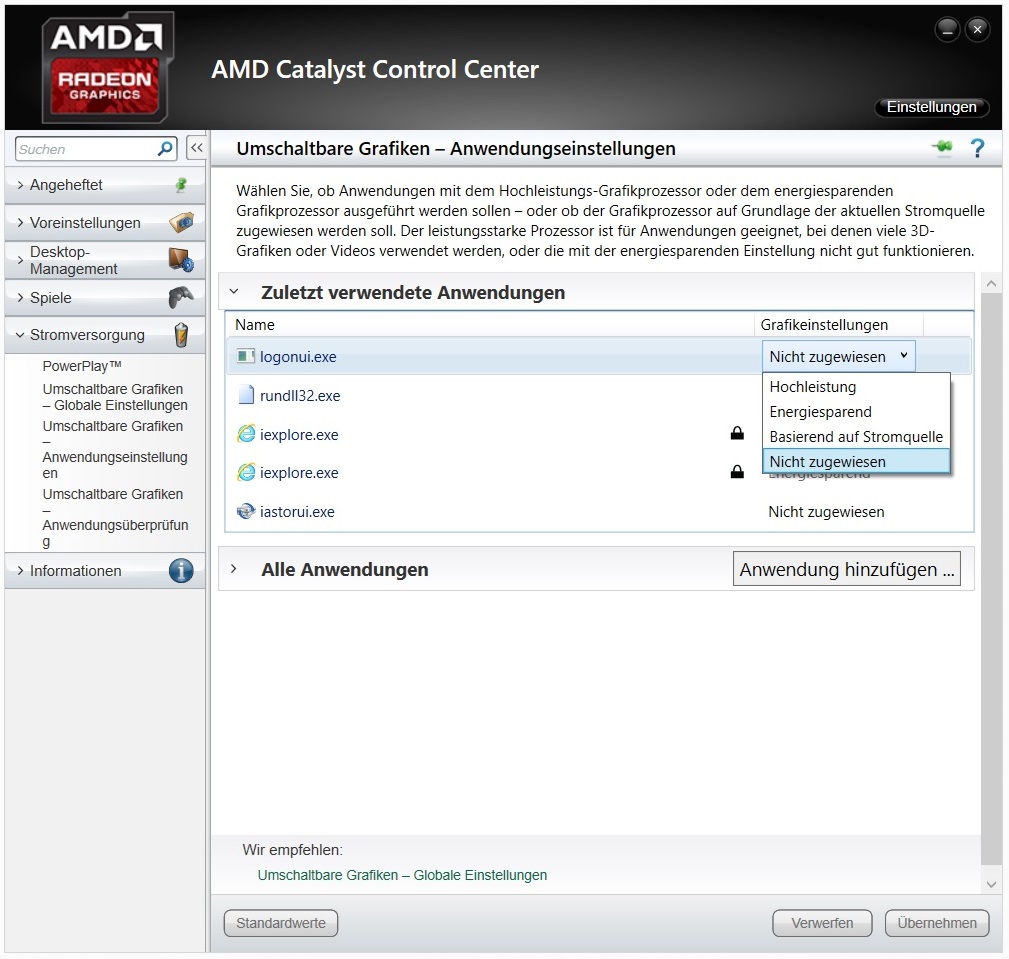
Task: Expand the Desktop-Management section
Action: [20, 260]
